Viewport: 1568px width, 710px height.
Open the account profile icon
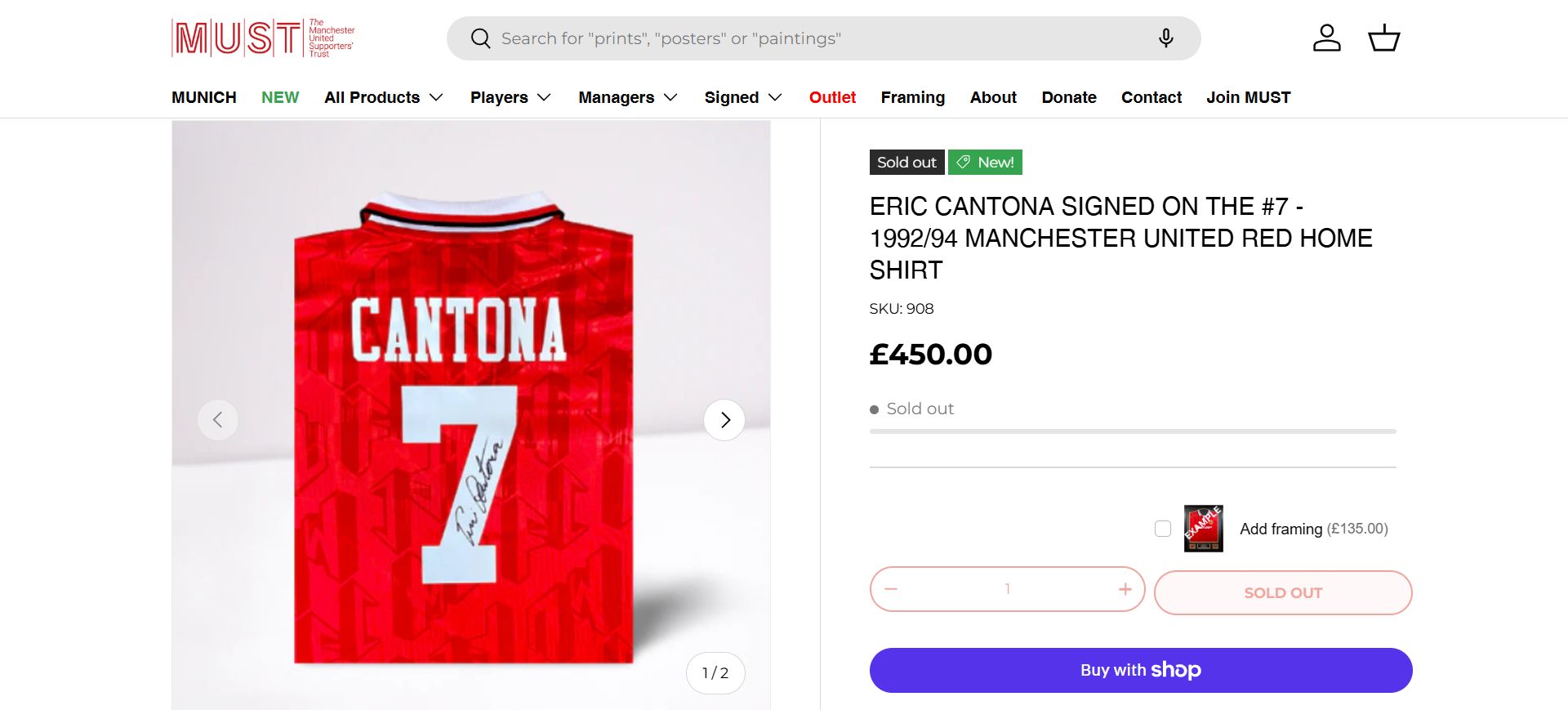pos(1326,38)
